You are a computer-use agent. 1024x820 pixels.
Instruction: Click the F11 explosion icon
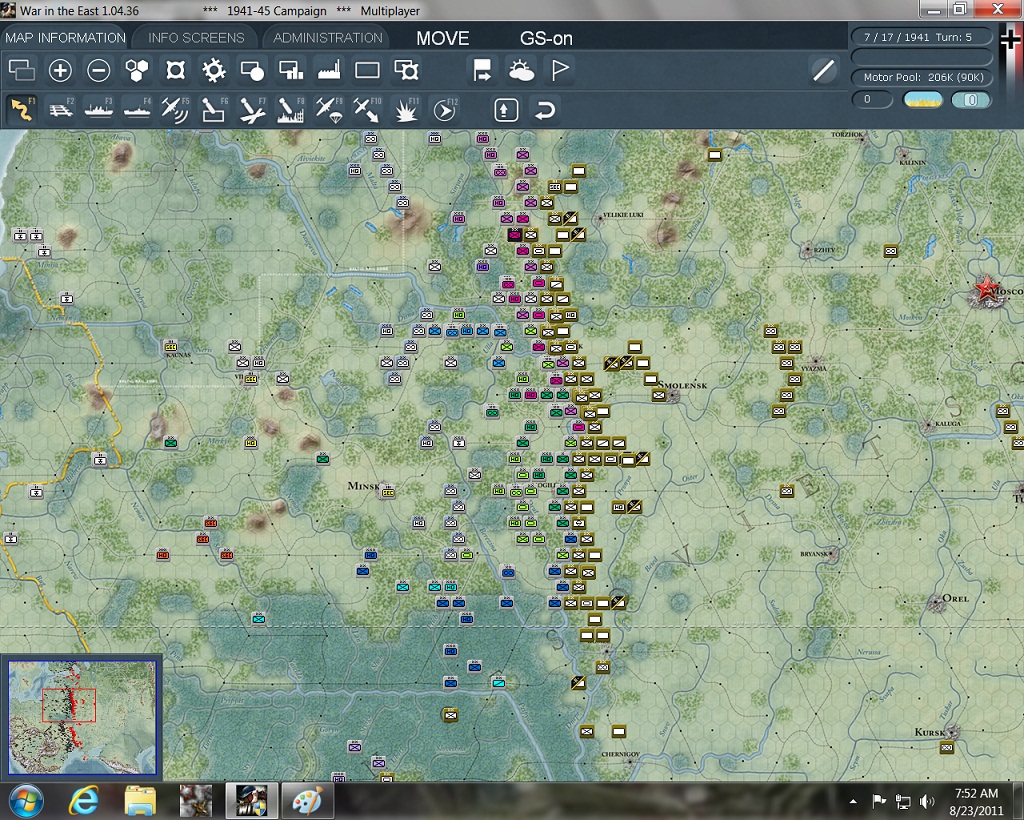(406, 109)
